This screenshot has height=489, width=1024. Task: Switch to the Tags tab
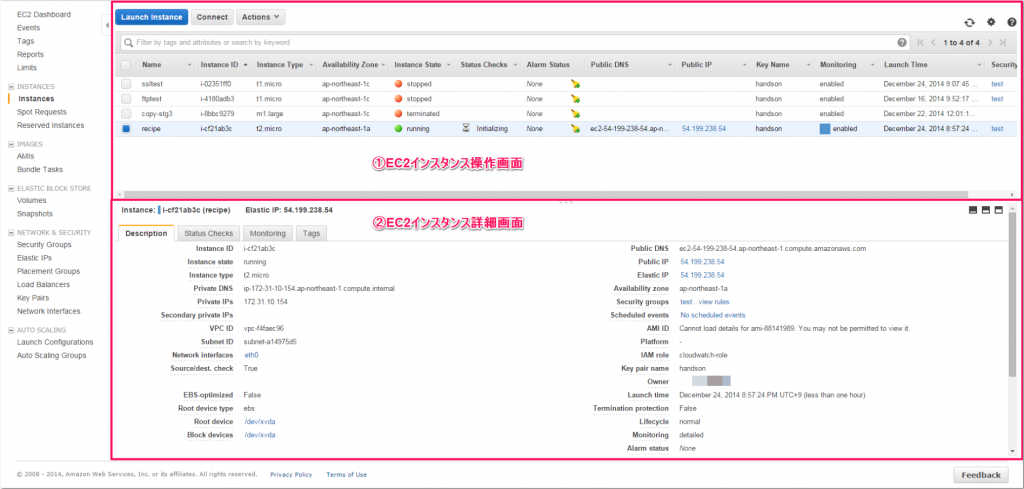pyautogui.click(x=312, y=233)
